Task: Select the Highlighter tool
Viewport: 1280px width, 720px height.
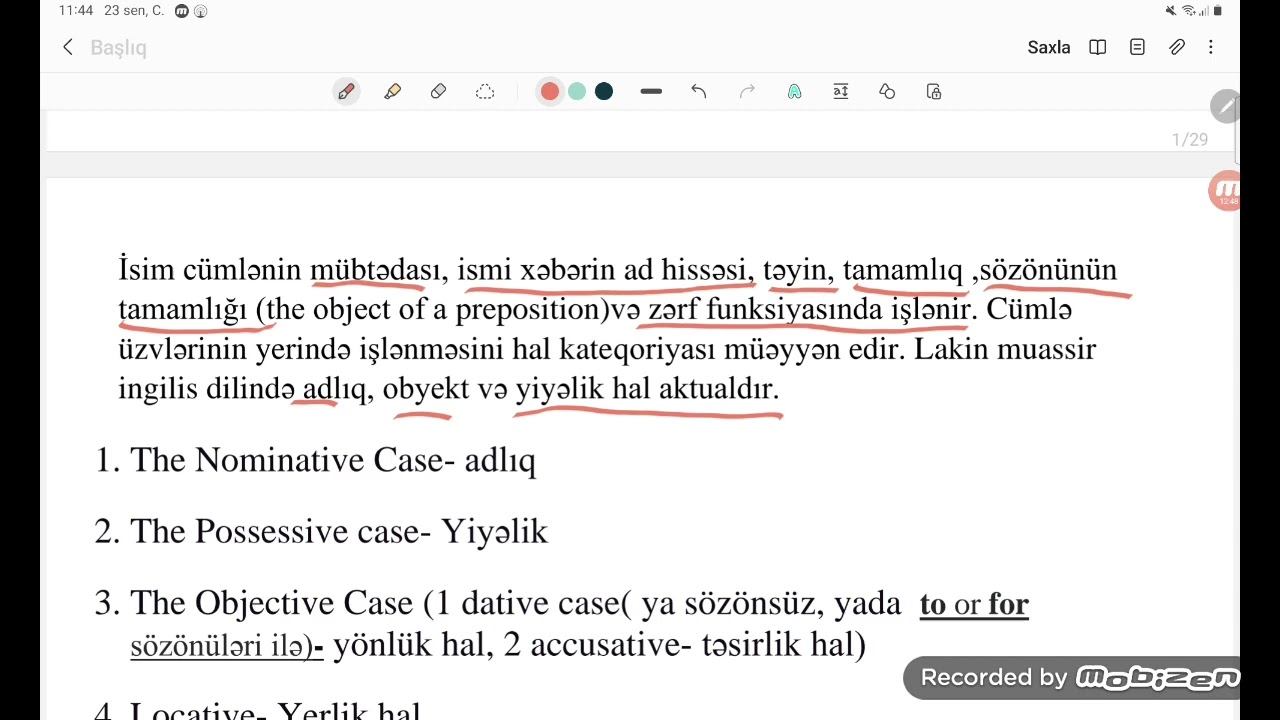Action: (393, 92)
